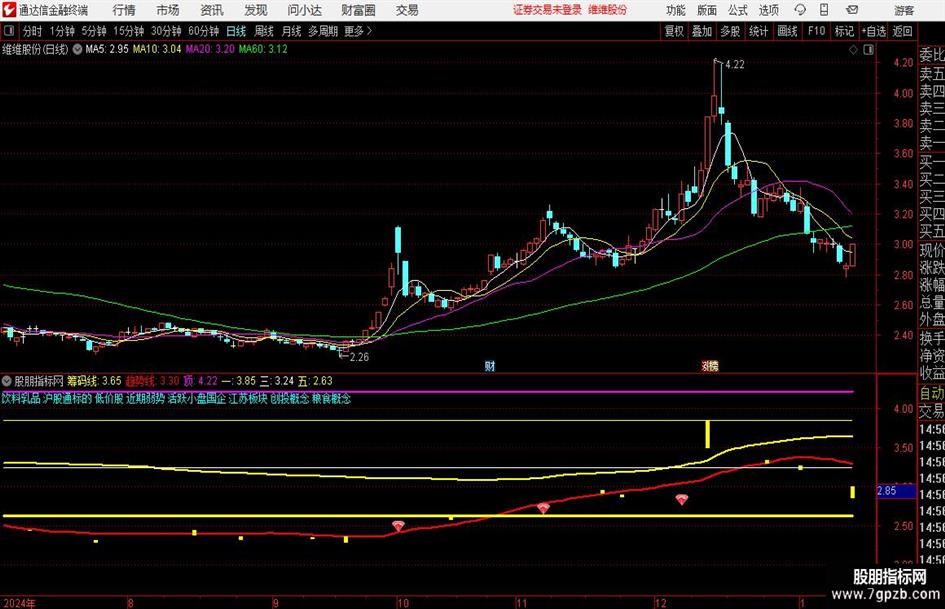Click the 复权 button
945x609 pixels.
pyautogui.click(x=674, y=31)
